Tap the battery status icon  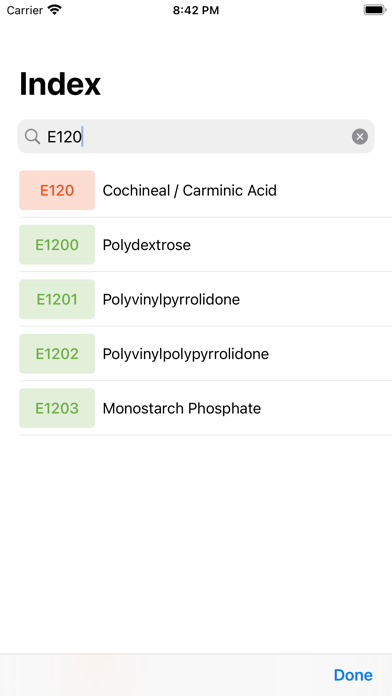click(375, 10)
